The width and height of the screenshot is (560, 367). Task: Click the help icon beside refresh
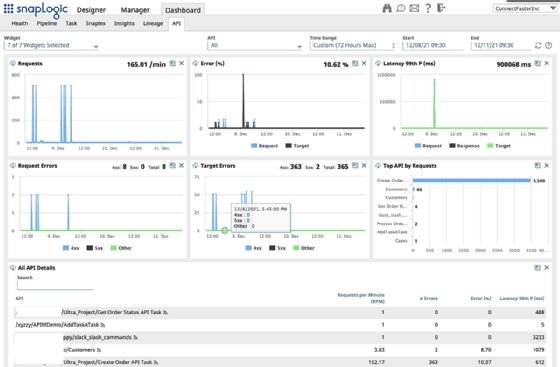point(549,45)
